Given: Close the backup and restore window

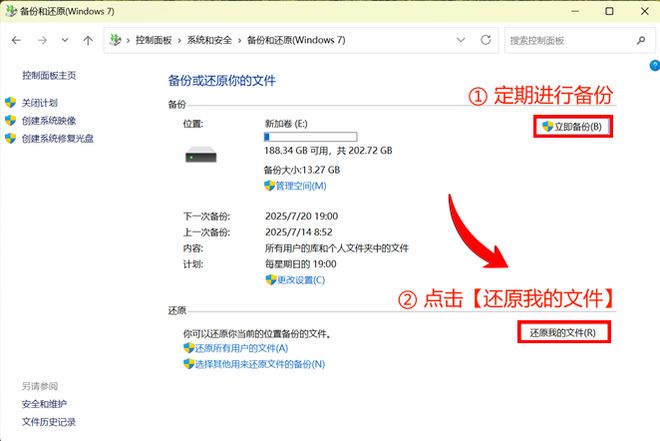Looking at the screenshot, I should pyautogui.click(x=644, y=11).
